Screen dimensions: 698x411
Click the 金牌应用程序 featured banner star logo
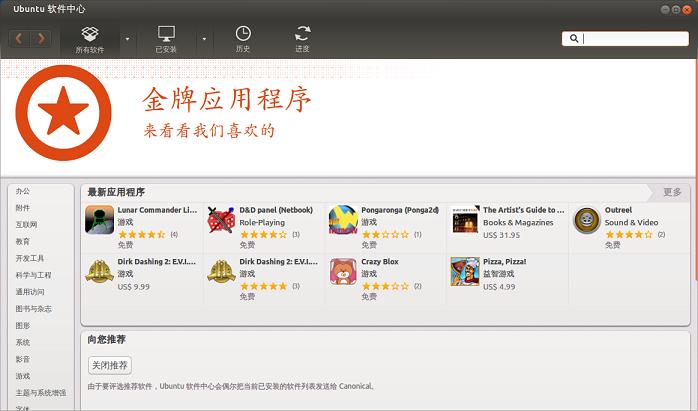[x=63, y=113]
